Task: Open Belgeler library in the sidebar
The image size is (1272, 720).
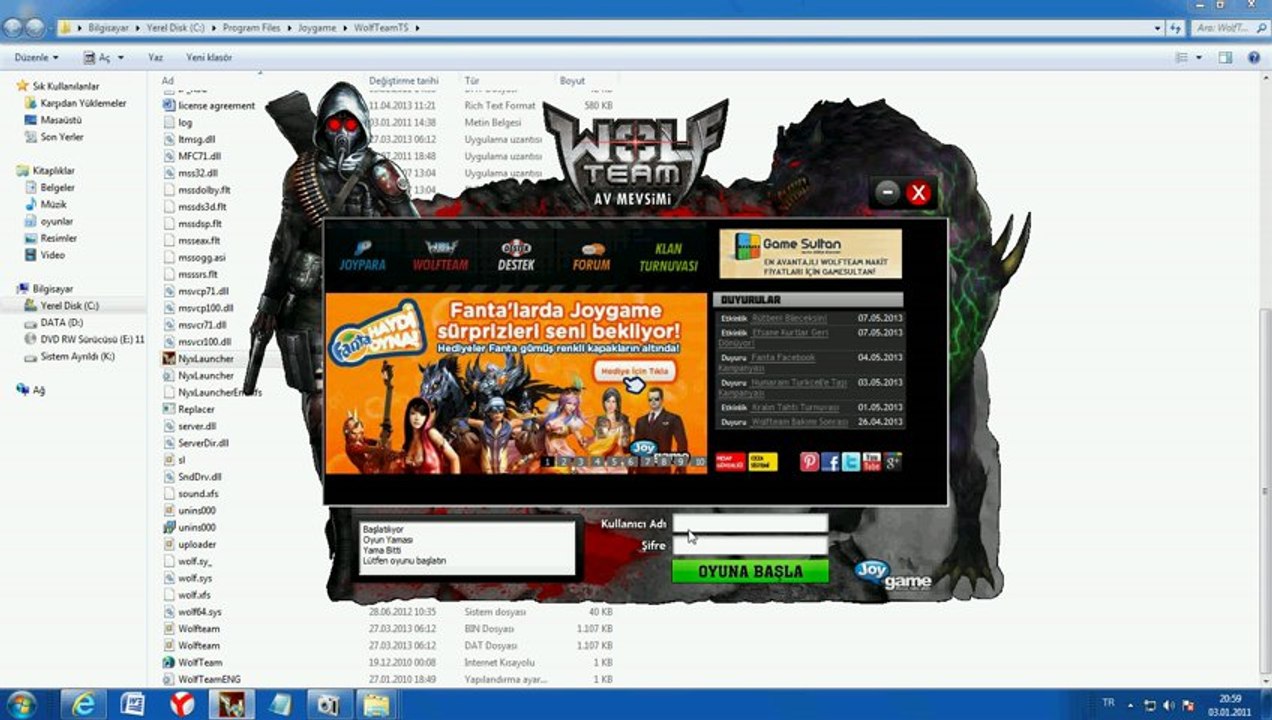Action: coord(57,188)
